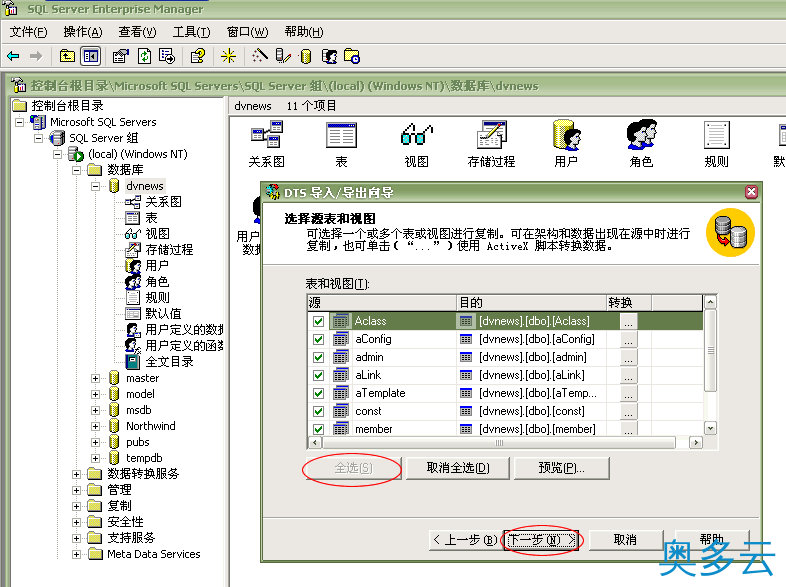Click the 取消全选 (Deselect All) button
Viewport: 786px width, 587px height.
(x=458, y=468)
